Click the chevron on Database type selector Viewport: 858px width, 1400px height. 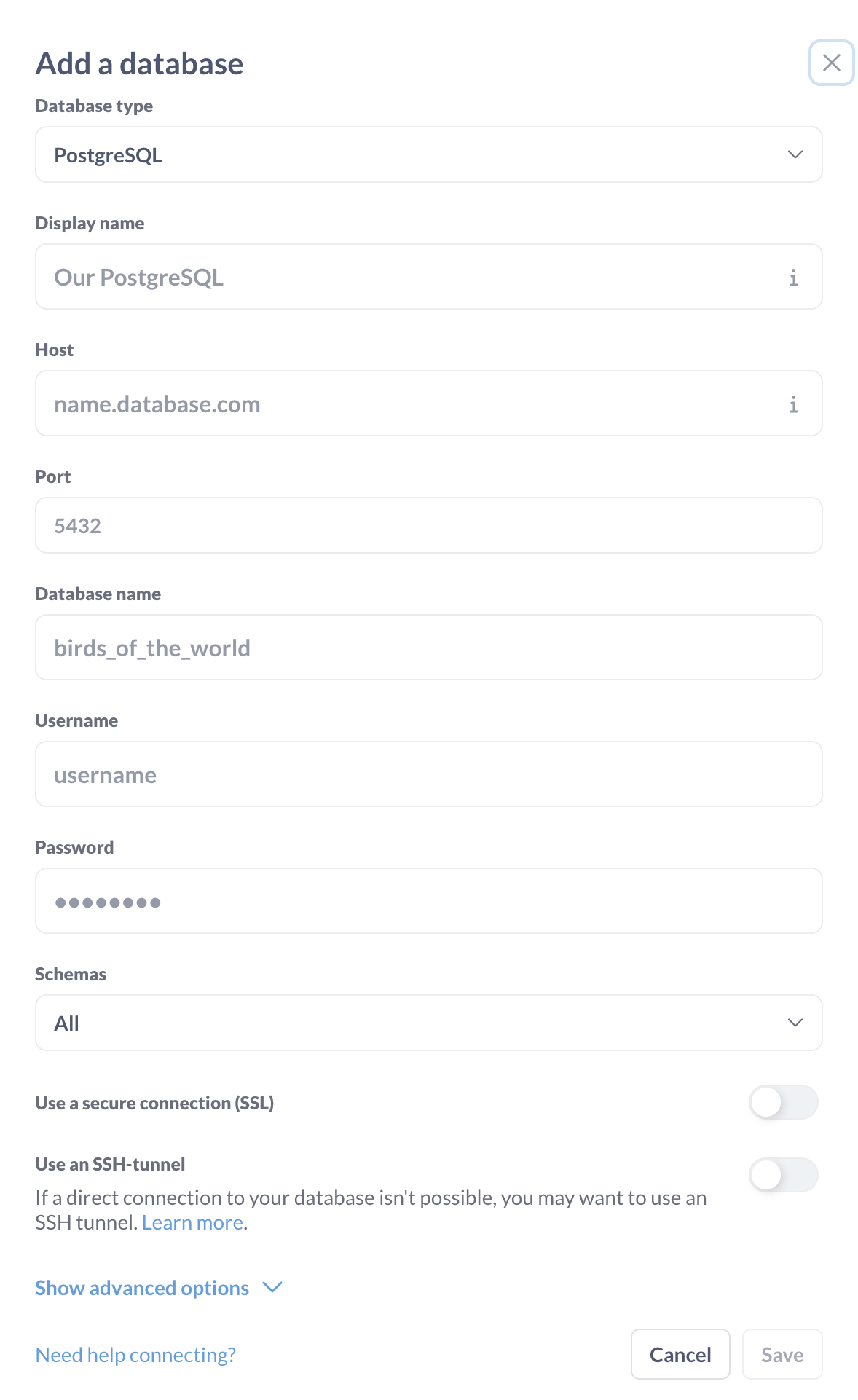click(795, 154)
